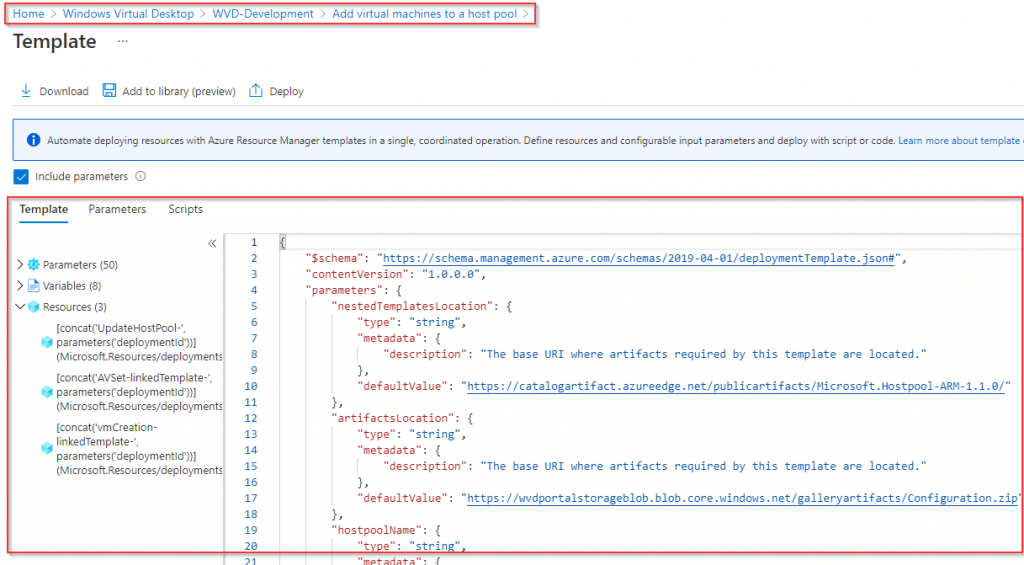Click the description text on line 15
The width and height of the screenshot is (1024, 565).
point(703,466)
